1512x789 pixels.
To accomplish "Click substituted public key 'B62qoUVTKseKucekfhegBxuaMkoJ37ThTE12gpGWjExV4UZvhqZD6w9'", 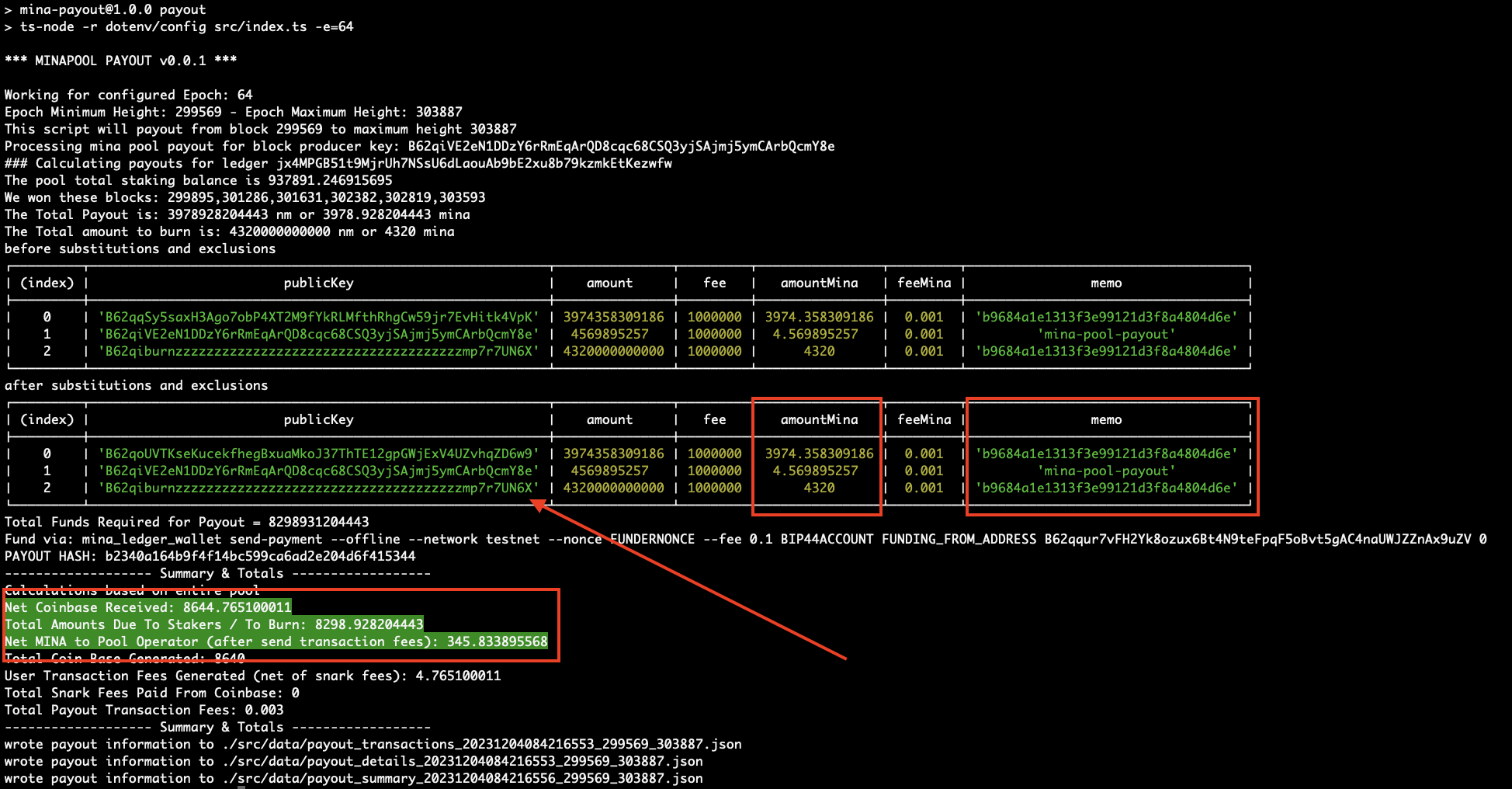I will 319,454.
